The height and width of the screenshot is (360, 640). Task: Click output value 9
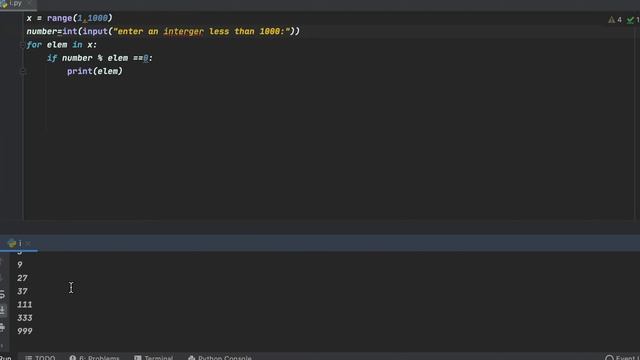[20, 265]
